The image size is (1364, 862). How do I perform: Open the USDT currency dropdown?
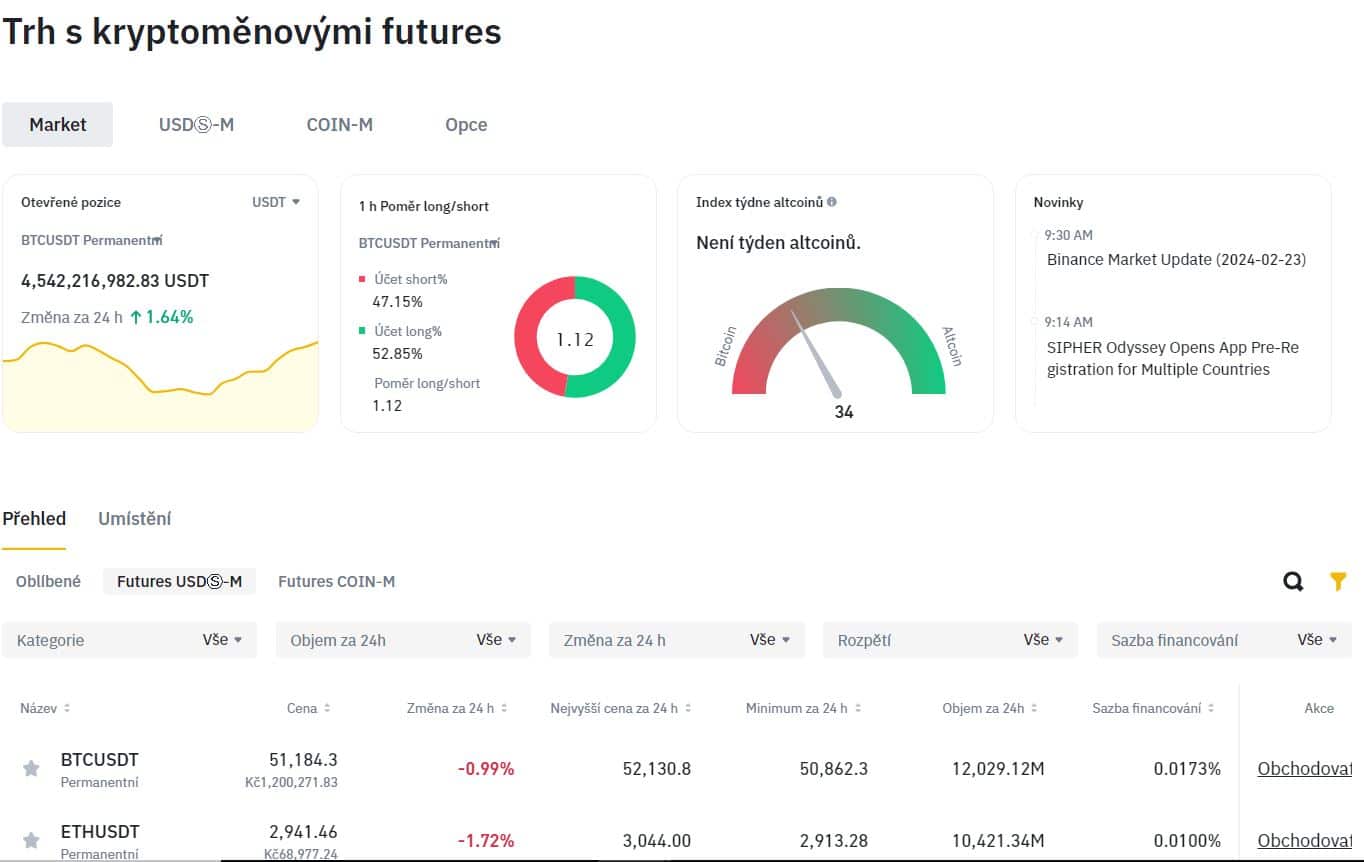coord(276,202)
